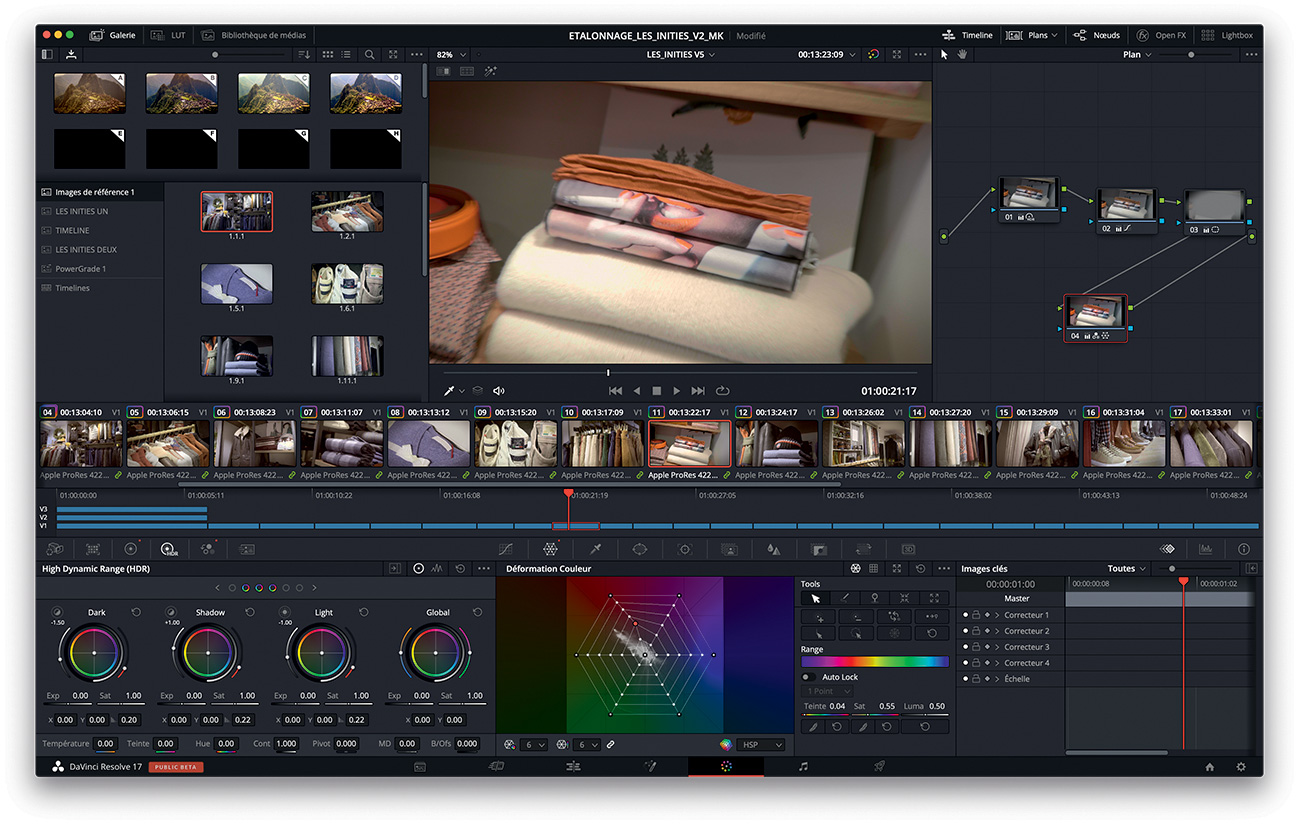Open the Curves palette icon

(x=505, y=549)
